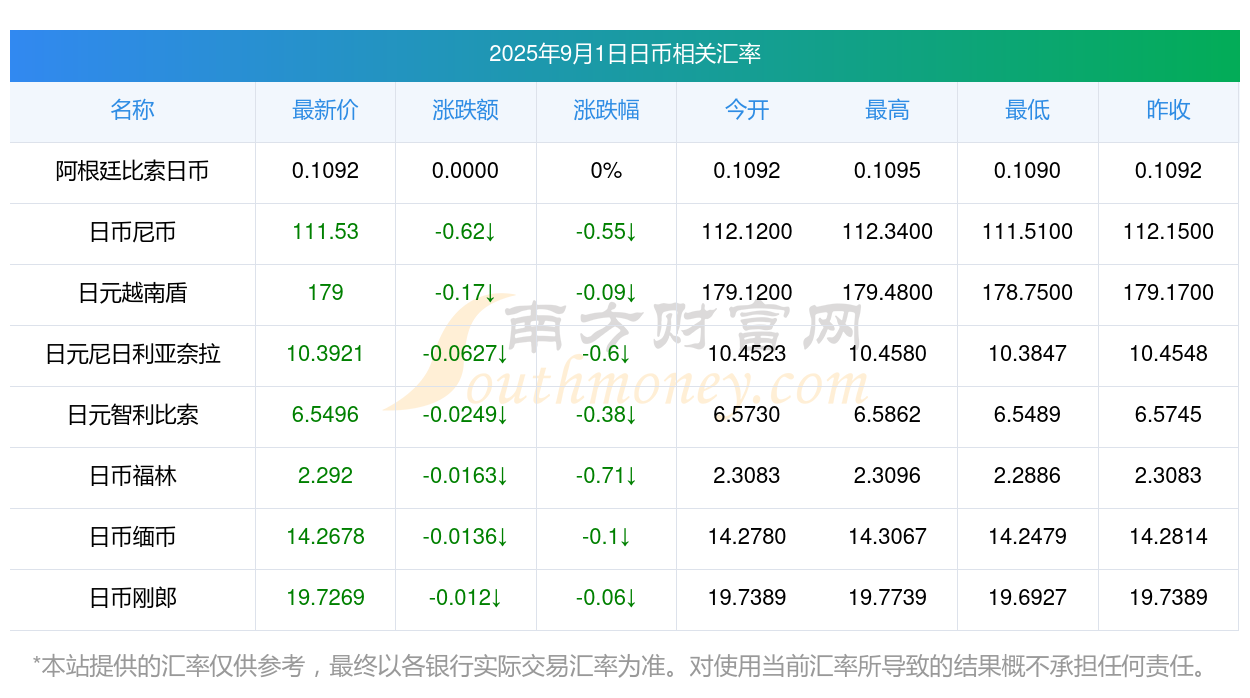Click change amount -0.012↓

(466, 598)
